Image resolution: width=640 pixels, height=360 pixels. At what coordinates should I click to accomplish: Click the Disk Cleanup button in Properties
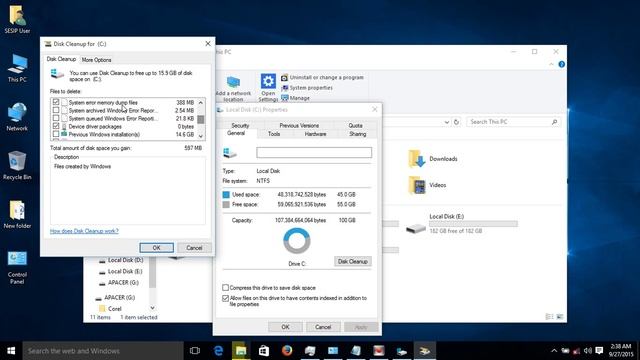(x=353, y=261)
